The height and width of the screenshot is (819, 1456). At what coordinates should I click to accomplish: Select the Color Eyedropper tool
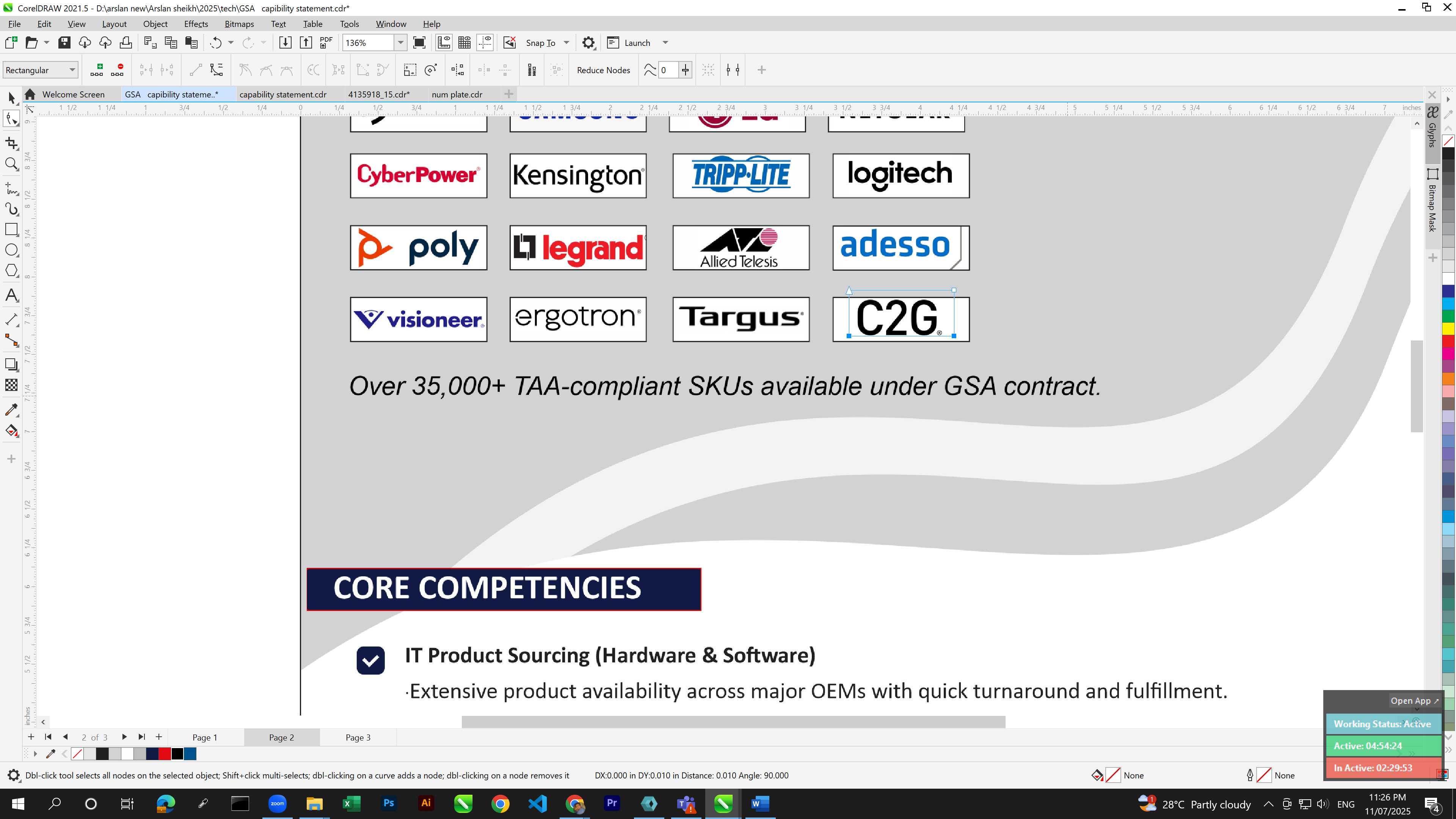[11, 410]
